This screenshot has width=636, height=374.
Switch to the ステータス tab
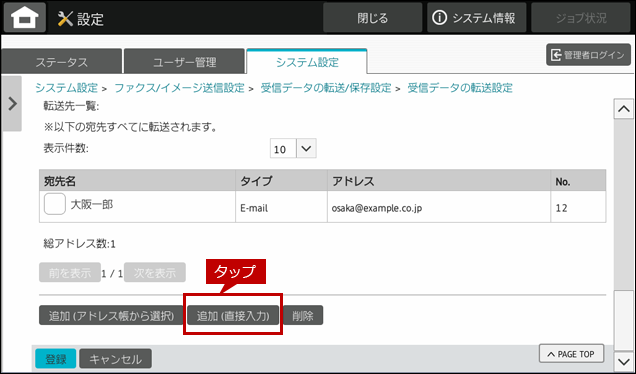pos(61,62)
